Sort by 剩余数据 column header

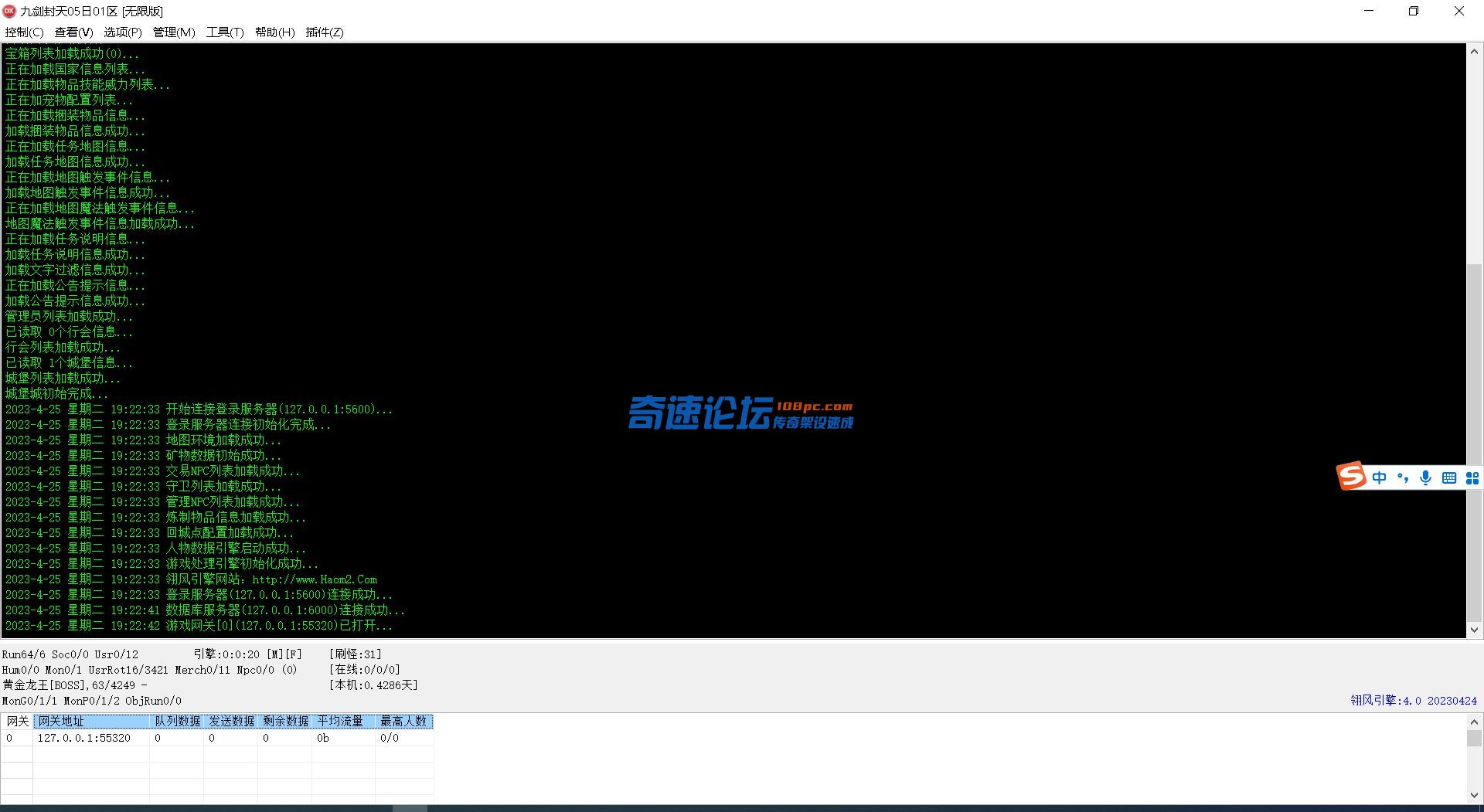tap(285, 721)
